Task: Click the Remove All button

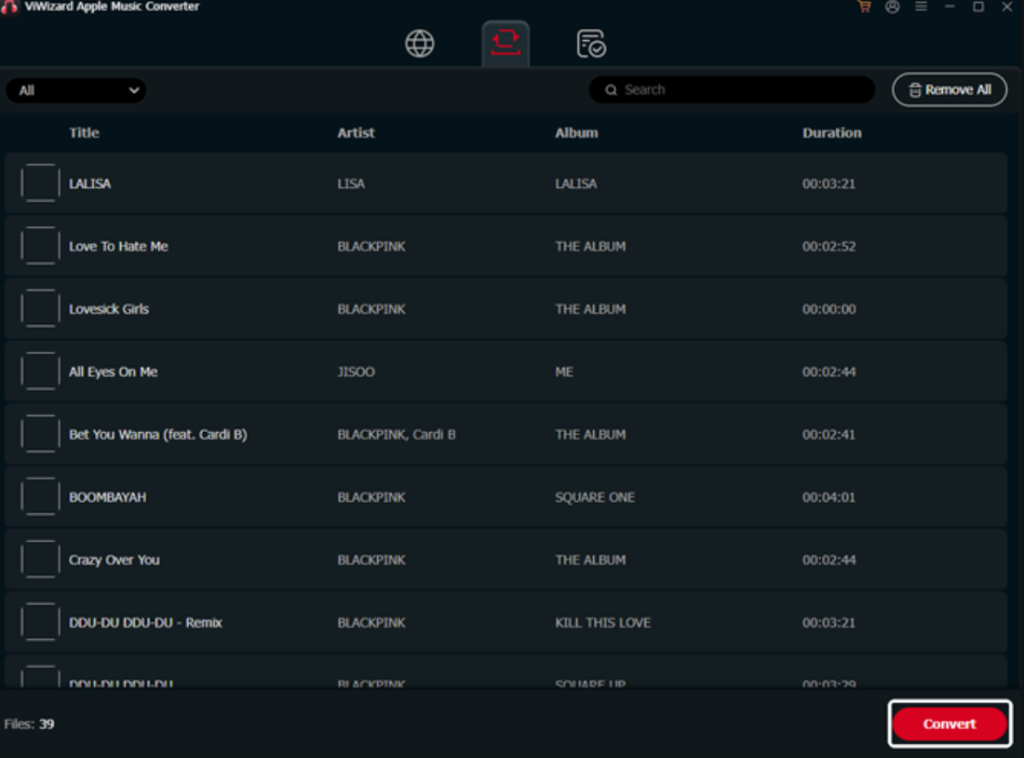Action: tap(949, 90)
